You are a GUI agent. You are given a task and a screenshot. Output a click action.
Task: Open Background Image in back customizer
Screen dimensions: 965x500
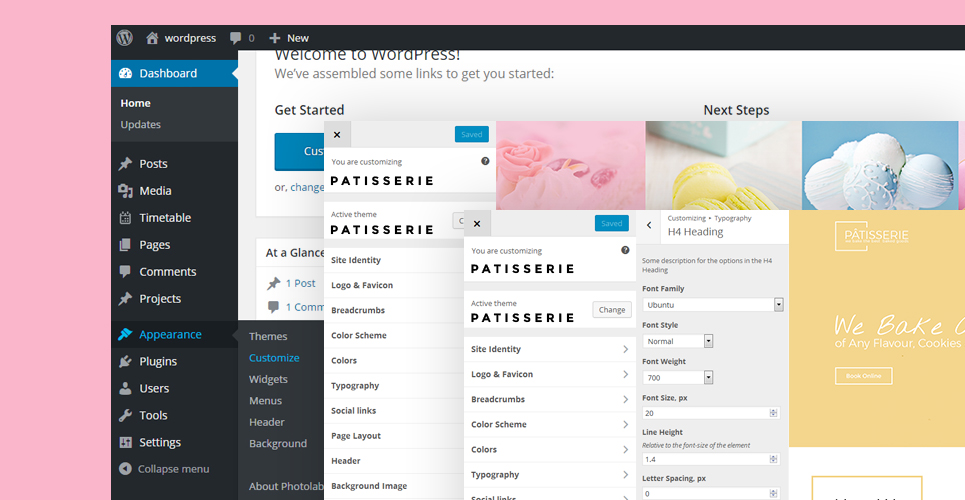coord(394,486)
